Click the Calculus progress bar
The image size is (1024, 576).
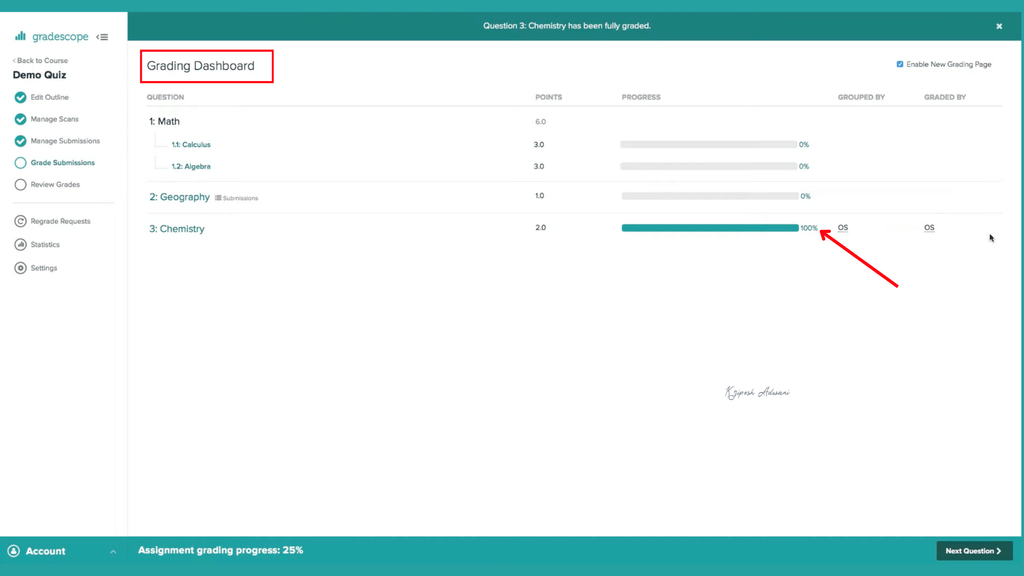coord(709,144)
